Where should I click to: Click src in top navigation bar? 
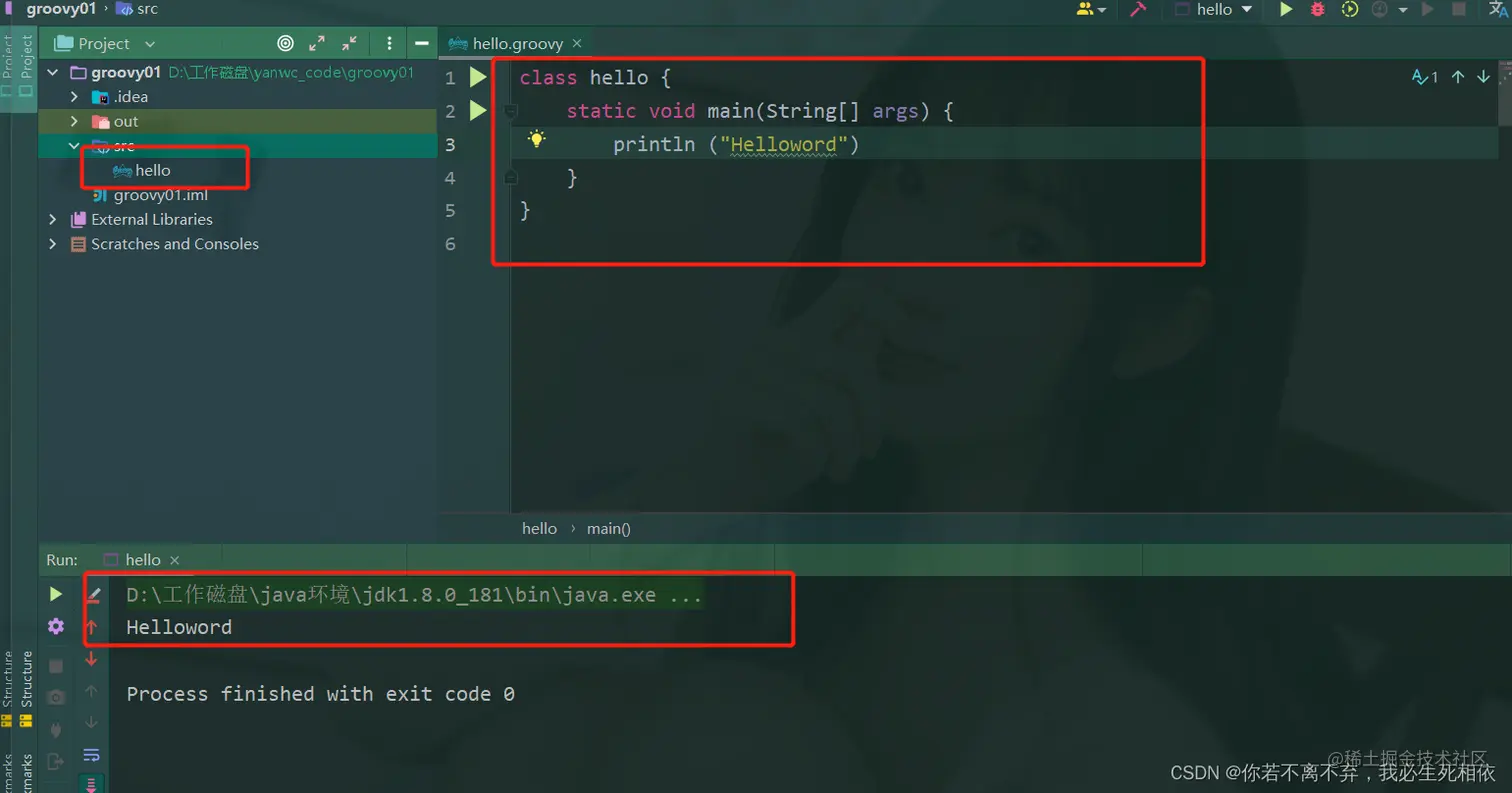tap(137, 9)
